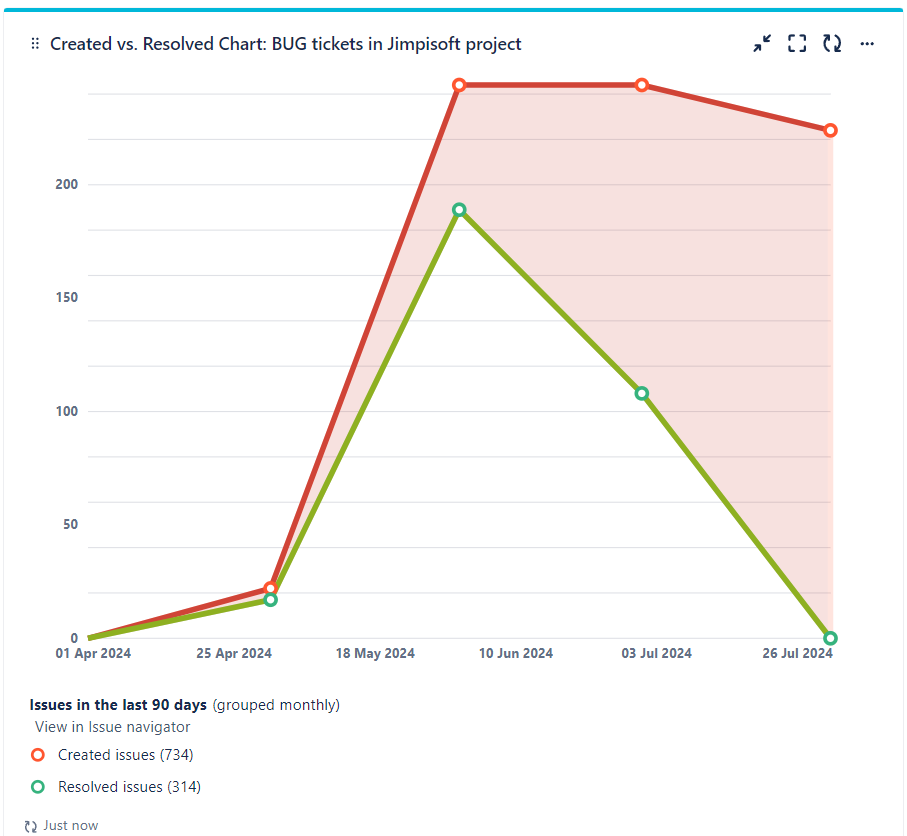Open the gadget's more options menu
This screenshot has width=907, height=836.
[867, 43]
